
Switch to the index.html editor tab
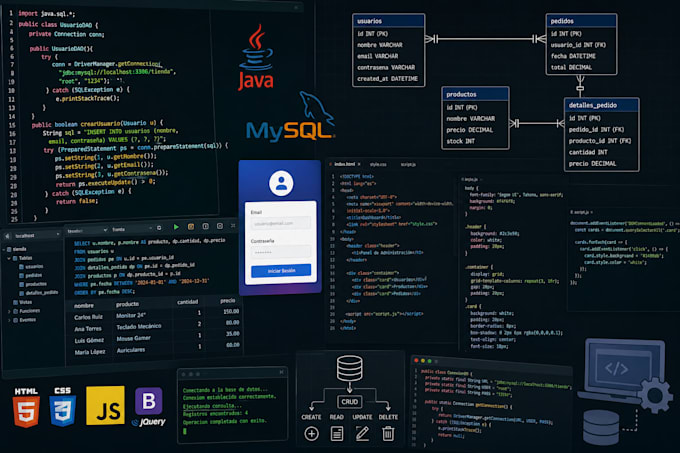point(344,164)
